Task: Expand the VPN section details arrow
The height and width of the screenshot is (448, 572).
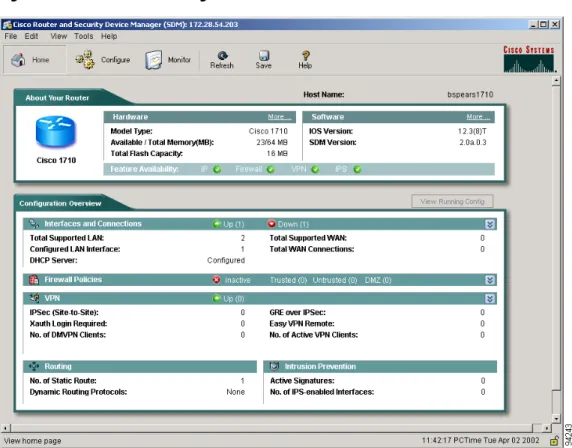Action: tap(490, 299)
